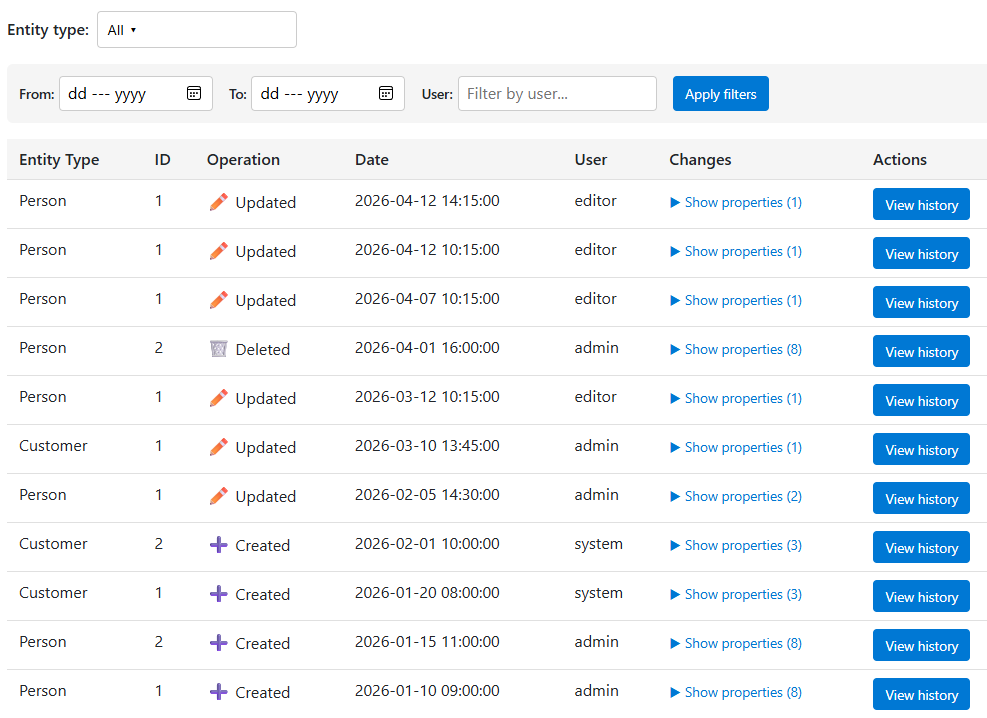987x718 pixels.
Task: Click the Entity type: label
Action: coord(48,30)
